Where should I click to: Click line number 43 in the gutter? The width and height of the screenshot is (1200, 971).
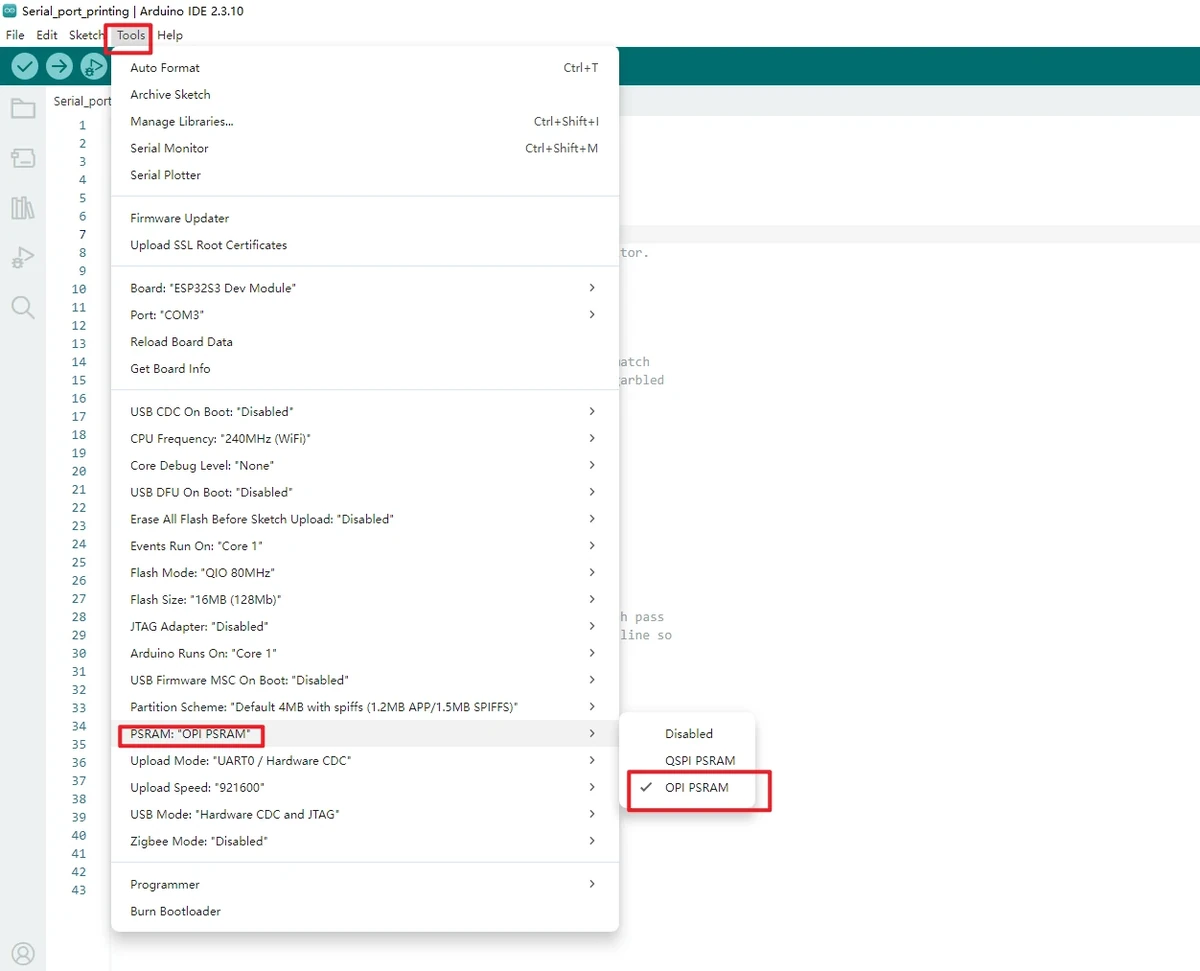tap(78, 890)
